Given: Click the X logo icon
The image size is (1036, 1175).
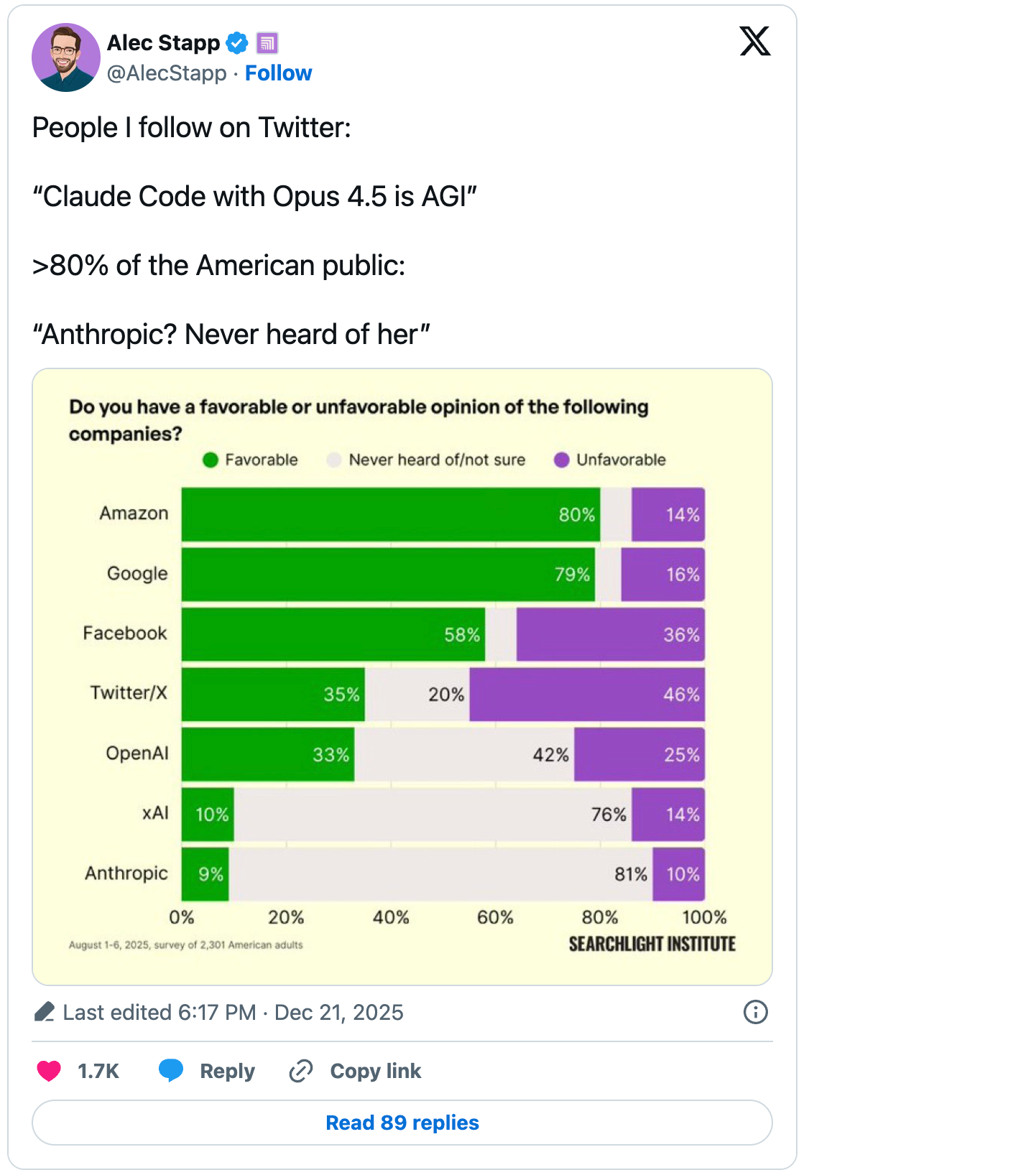Looking at the screenshot, I should point(754,41).
